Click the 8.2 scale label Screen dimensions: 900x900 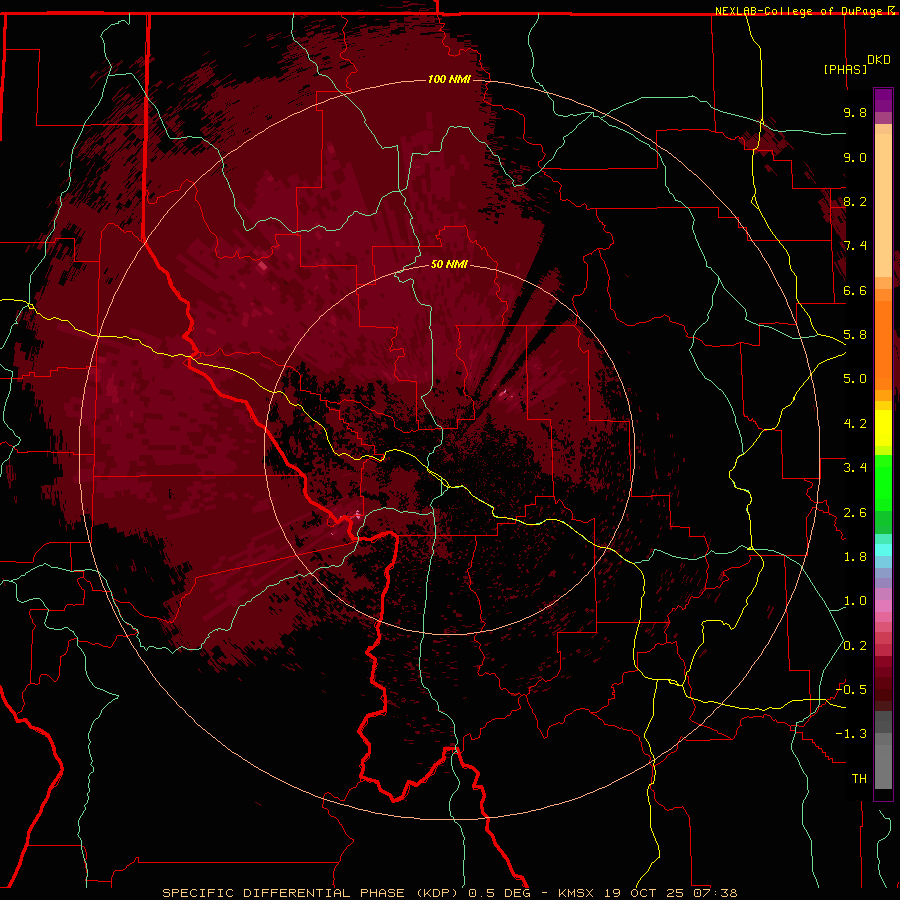(x=855, y=201)
